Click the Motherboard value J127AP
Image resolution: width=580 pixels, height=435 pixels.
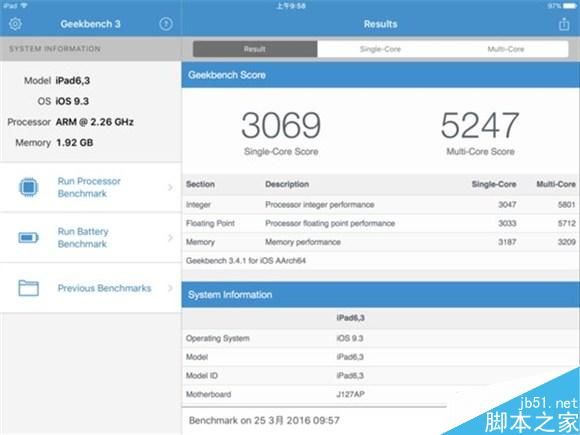coord(350,394)
